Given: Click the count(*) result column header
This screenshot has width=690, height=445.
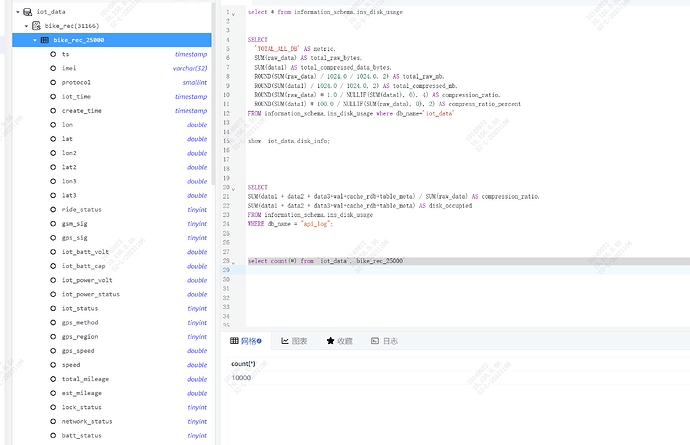Looking at the screenshot, I should point(243,363).
